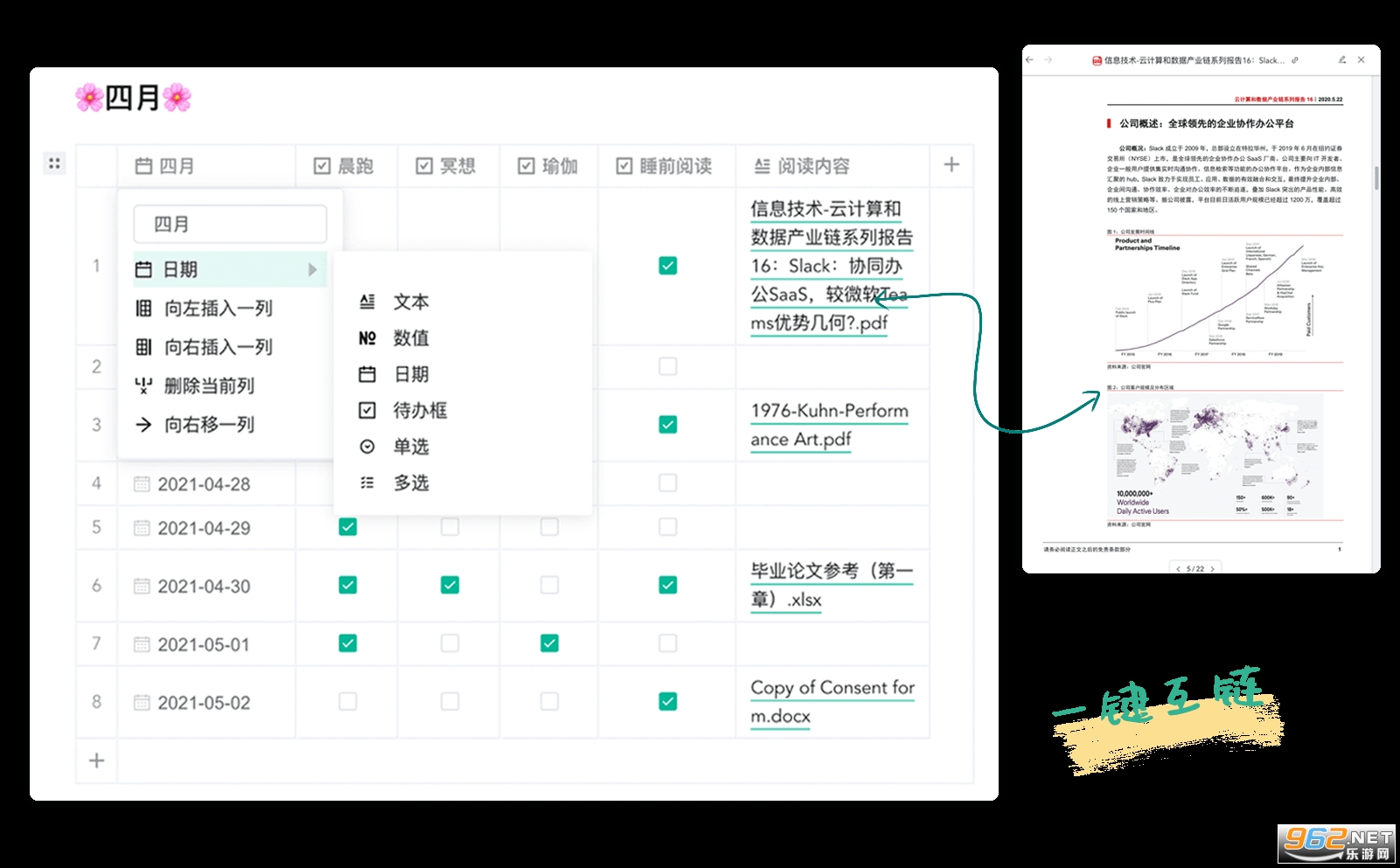Uncheck 晨跑 checkbox for 2021-04-29

click(x=347, y=527)
